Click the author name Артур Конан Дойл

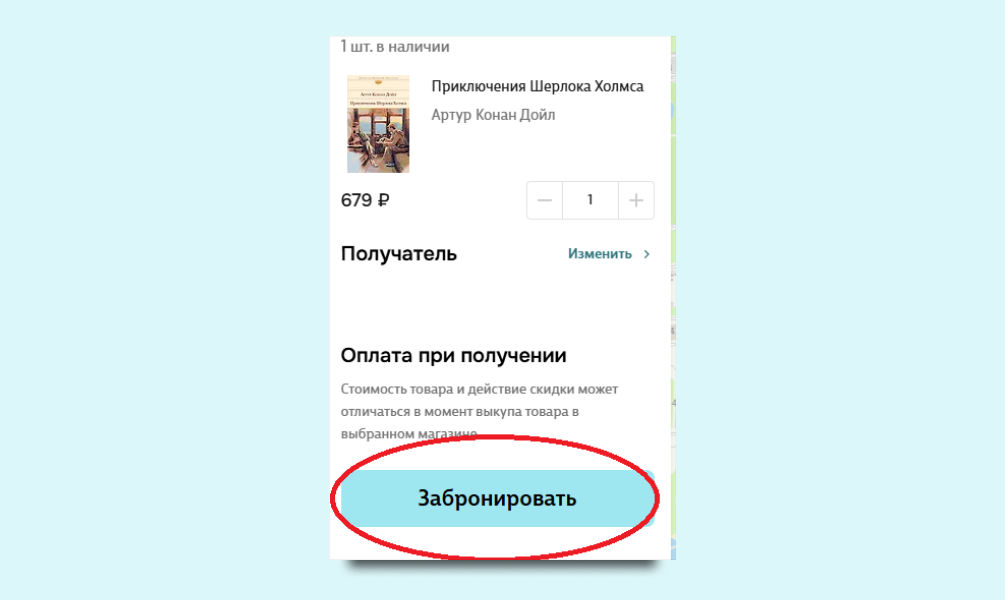[493, 115]
